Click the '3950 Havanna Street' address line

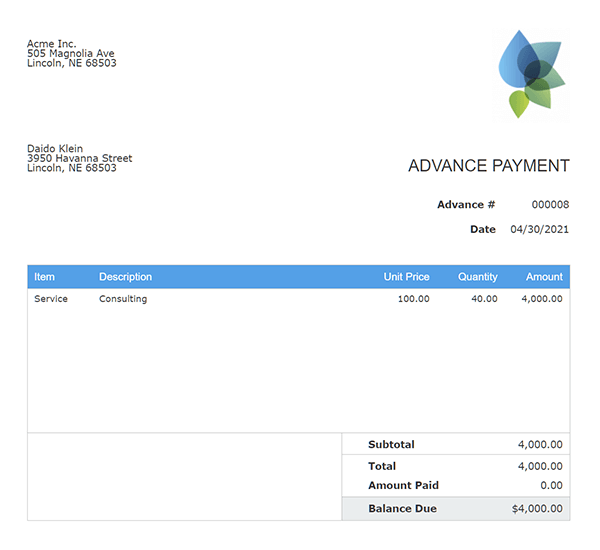coord(80,158)
